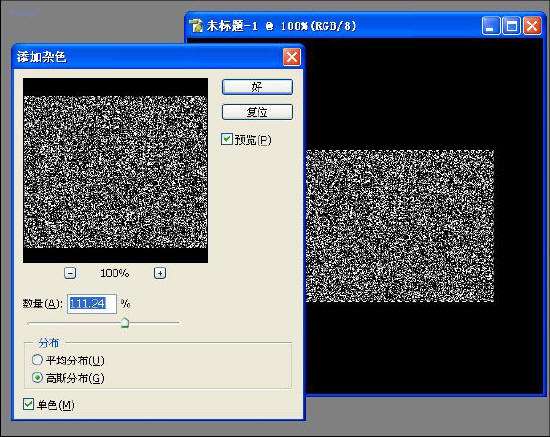
Task: Close the 未标题-1 document window
Action: tap(532, 26)
